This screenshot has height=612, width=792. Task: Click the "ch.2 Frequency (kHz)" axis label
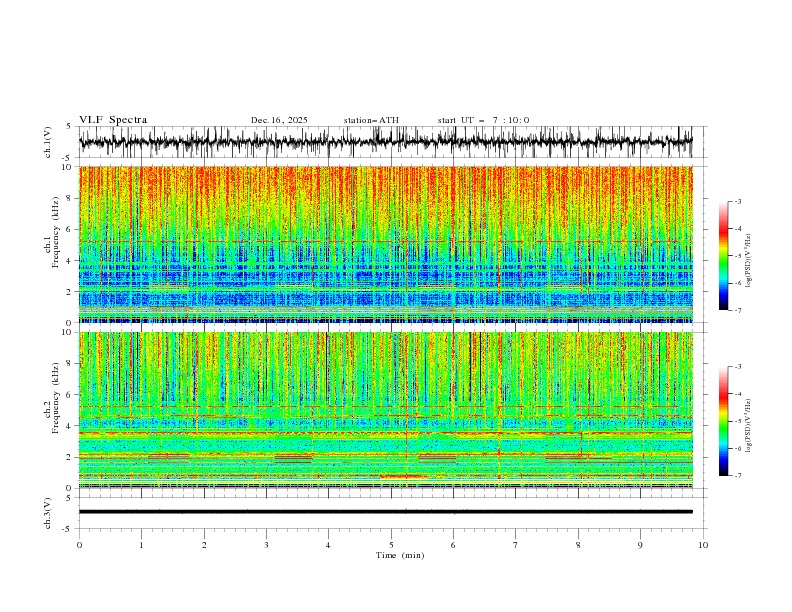(x=52, y=397)
